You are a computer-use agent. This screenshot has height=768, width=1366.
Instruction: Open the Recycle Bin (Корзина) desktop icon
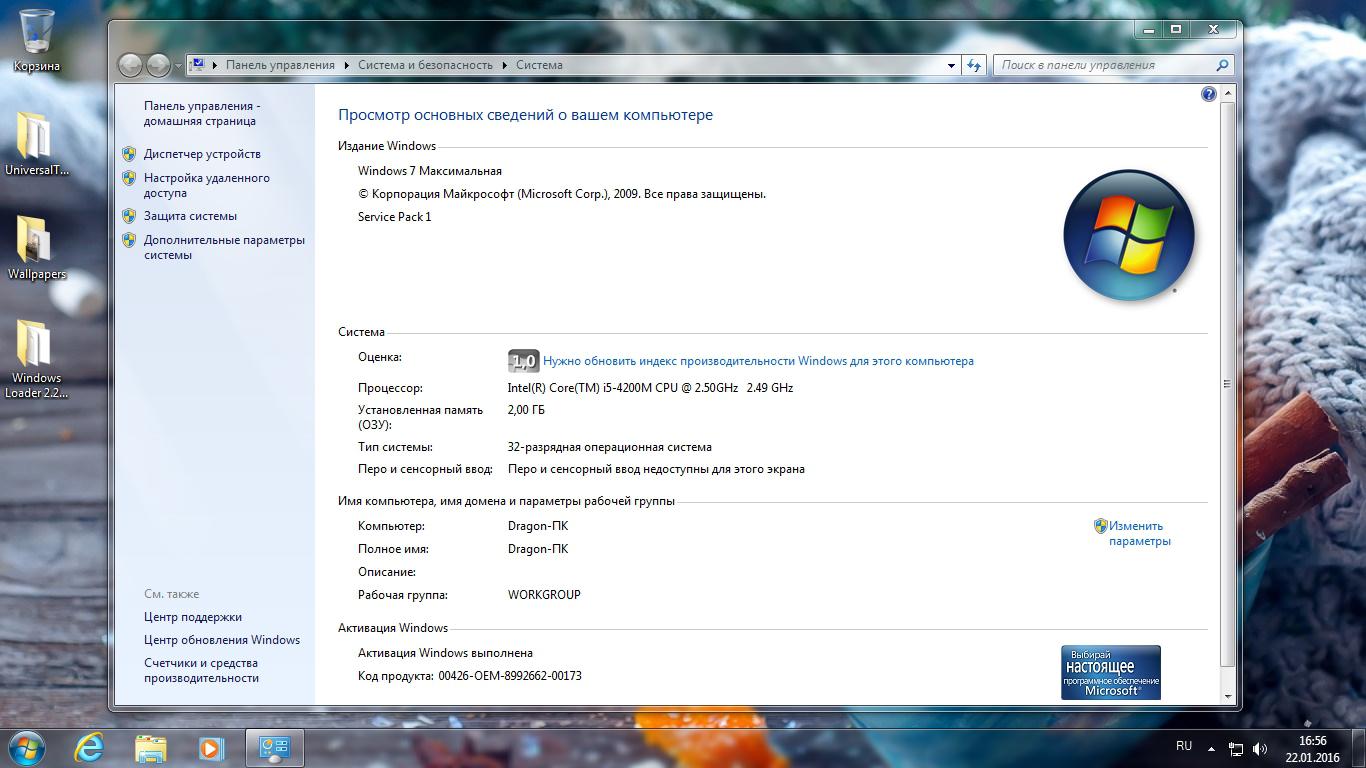pos(36,40)
